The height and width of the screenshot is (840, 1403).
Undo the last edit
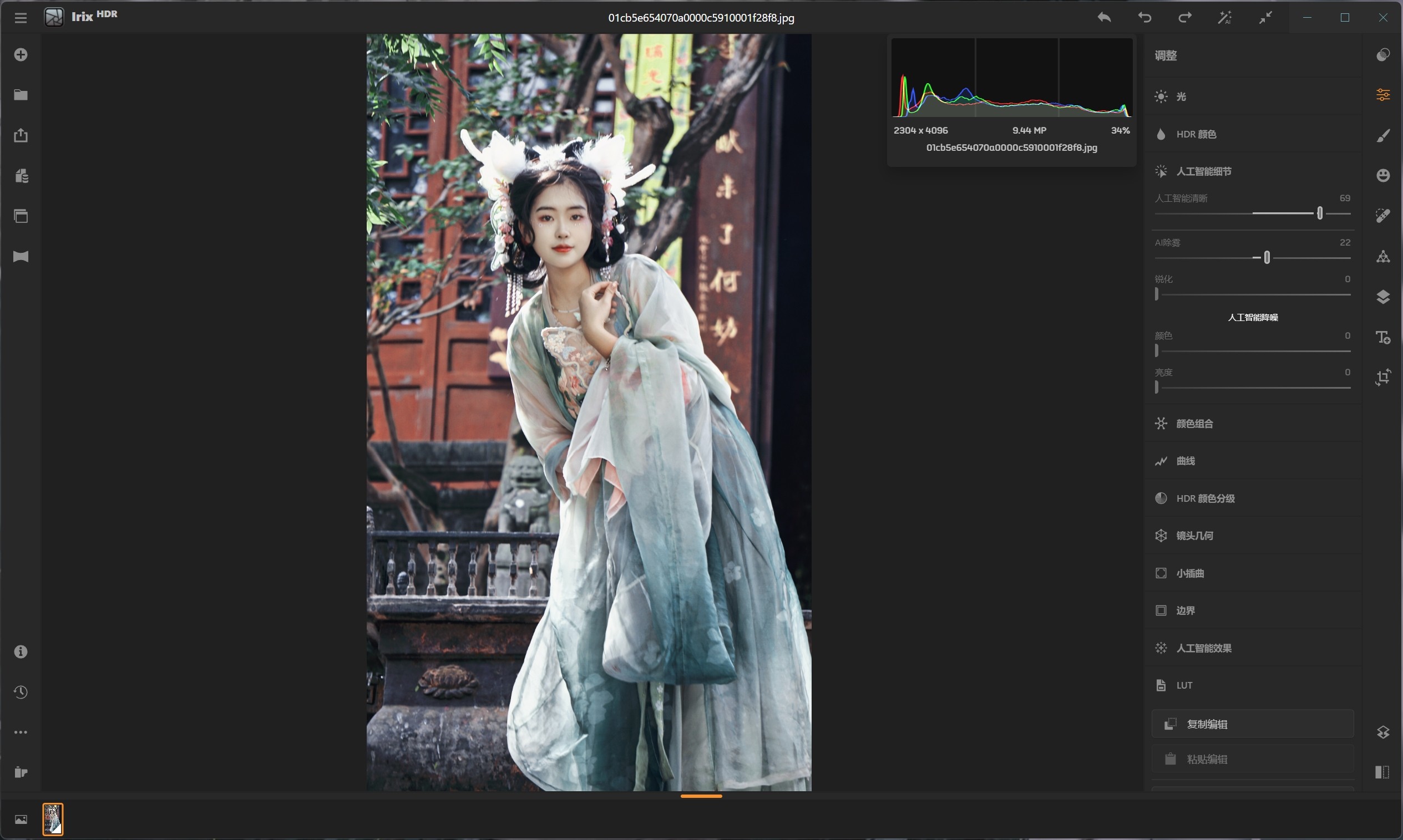[1144, 18]
